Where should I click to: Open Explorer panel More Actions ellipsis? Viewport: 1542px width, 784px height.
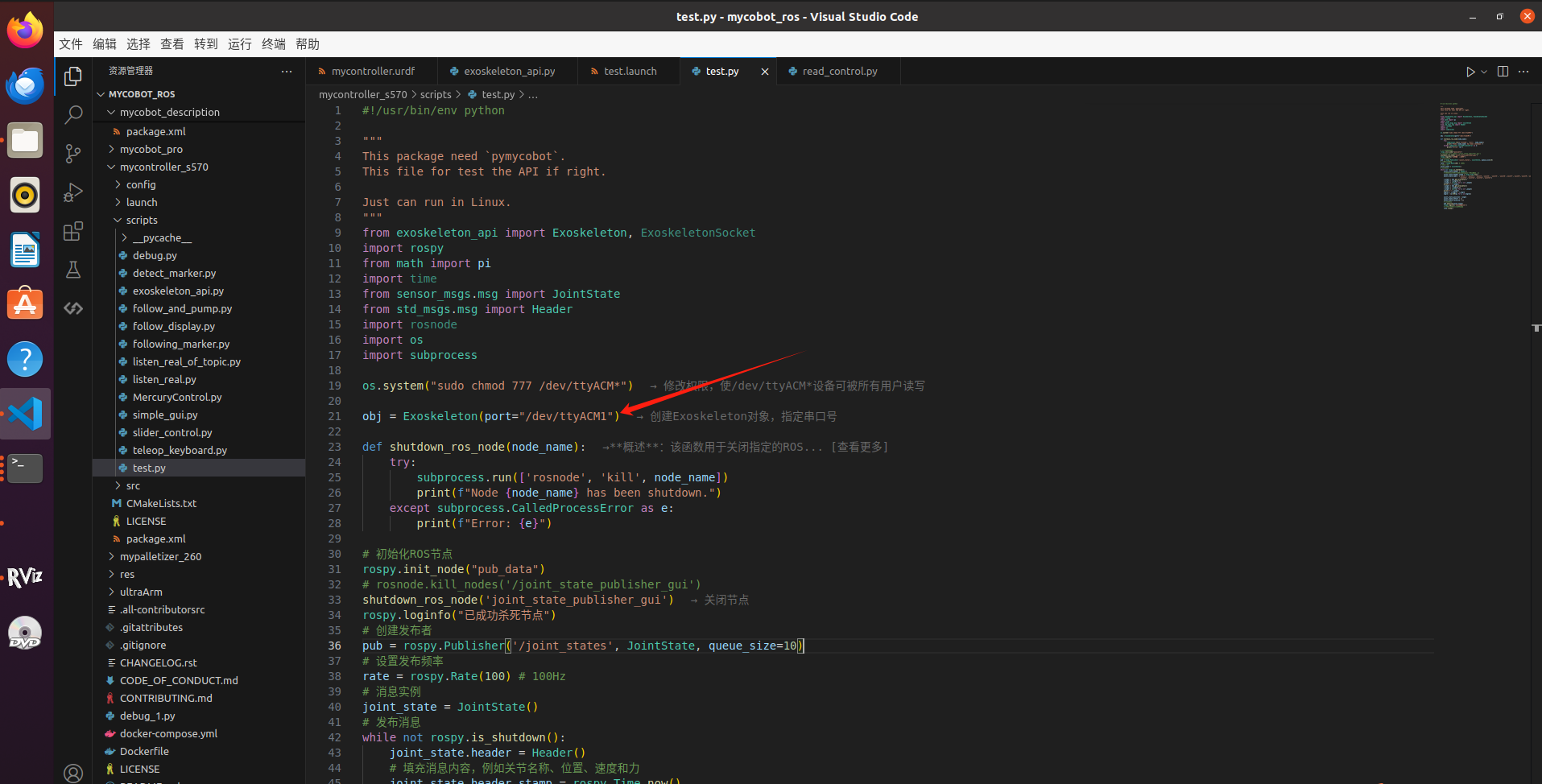pos(287,71)
